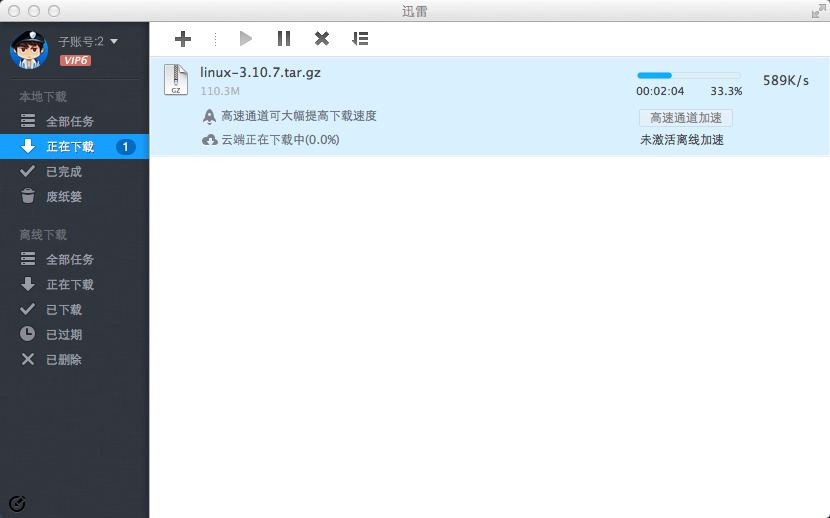Add a new download task with plus icon
830x518 pixels.
click(x=183, y=39)
